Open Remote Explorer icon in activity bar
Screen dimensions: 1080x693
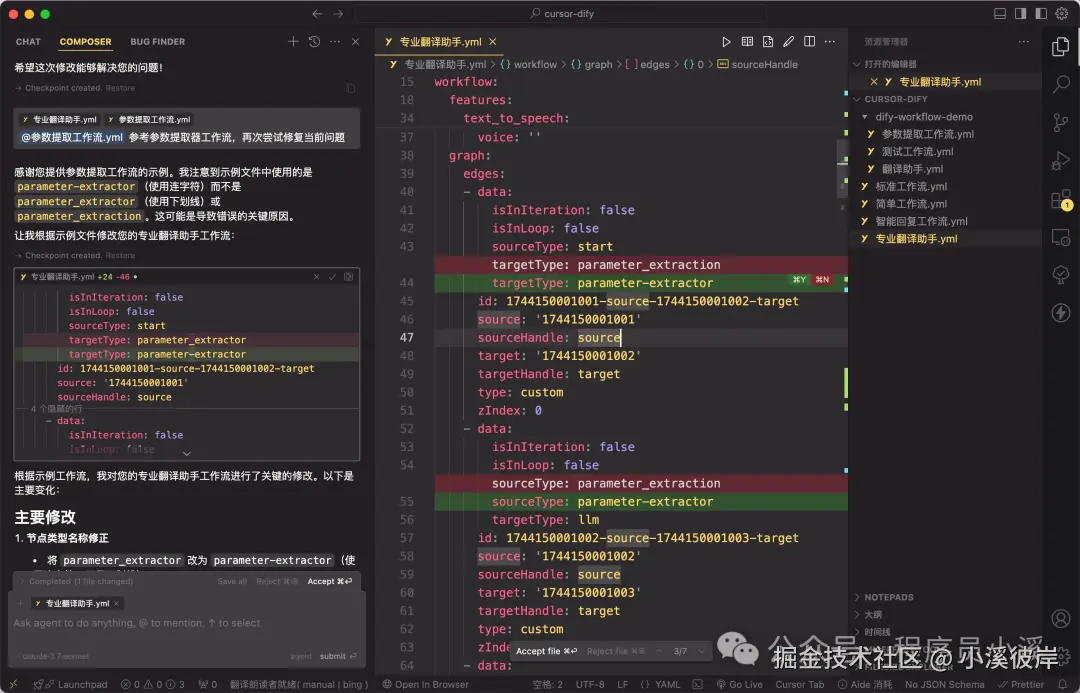1061,237
